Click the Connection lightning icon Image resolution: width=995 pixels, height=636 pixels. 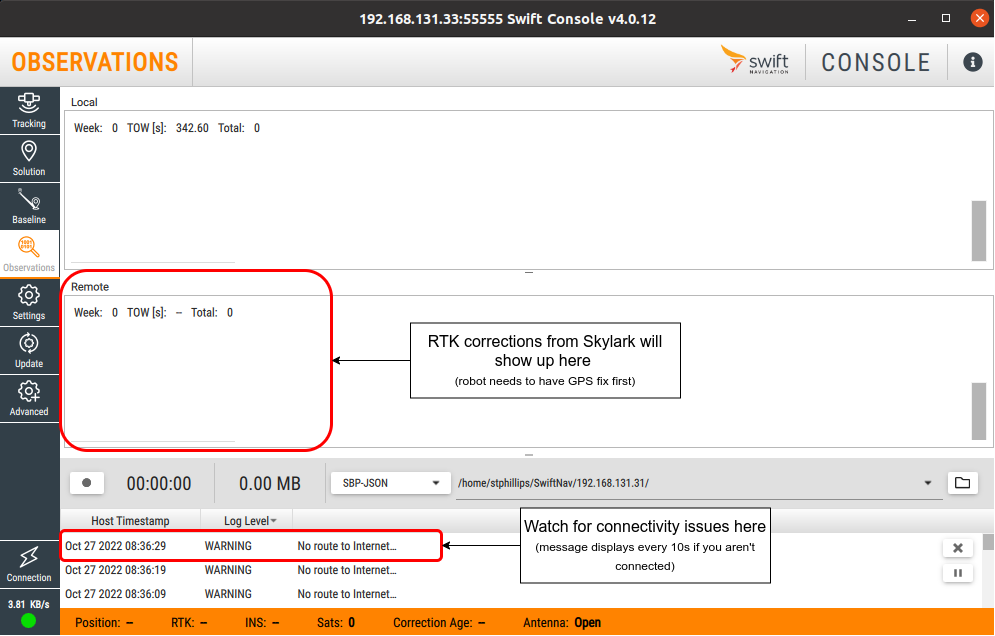29,564
